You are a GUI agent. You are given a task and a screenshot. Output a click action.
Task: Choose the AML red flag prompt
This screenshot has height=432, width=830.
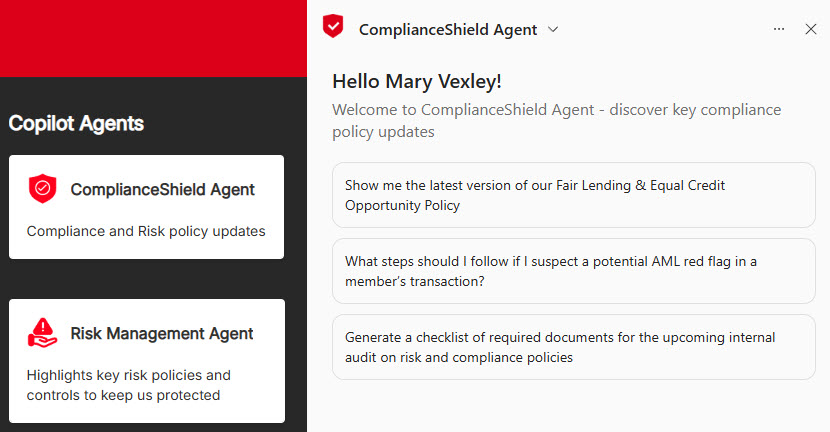click(x=573, y=271)
